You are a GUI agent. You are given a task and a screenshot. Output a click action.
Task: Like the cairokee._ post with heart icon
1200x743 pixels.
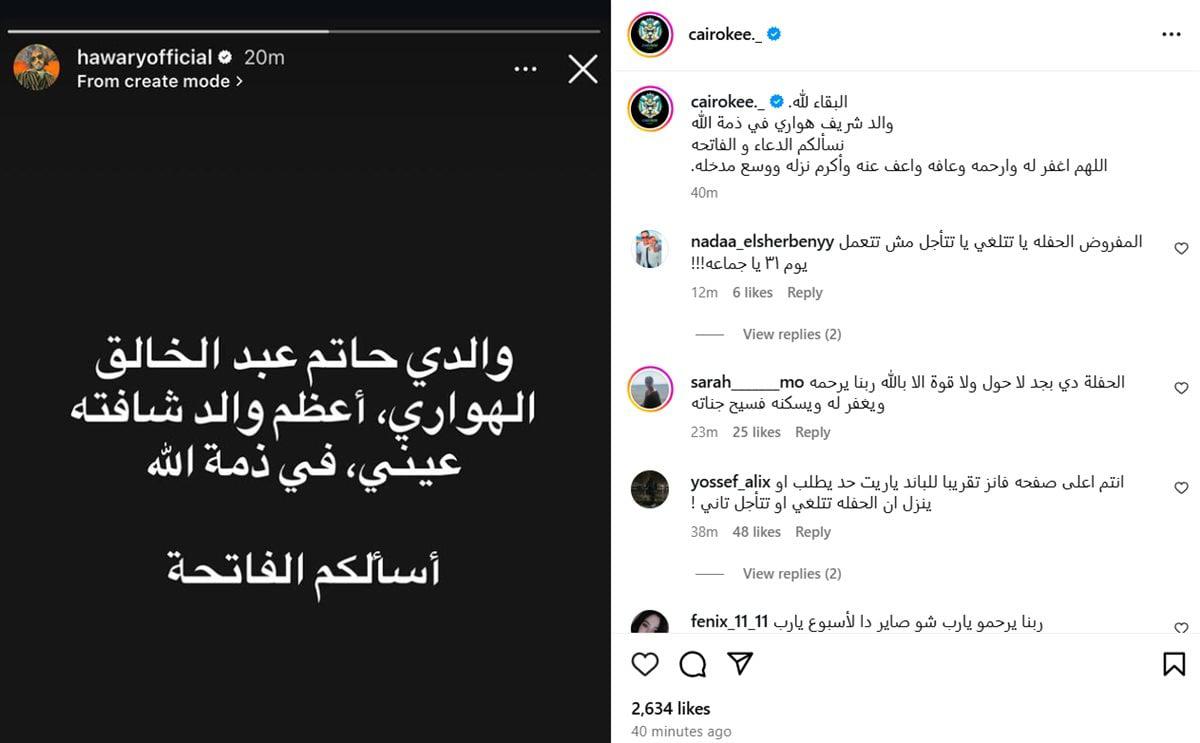[x=646, y=664]
